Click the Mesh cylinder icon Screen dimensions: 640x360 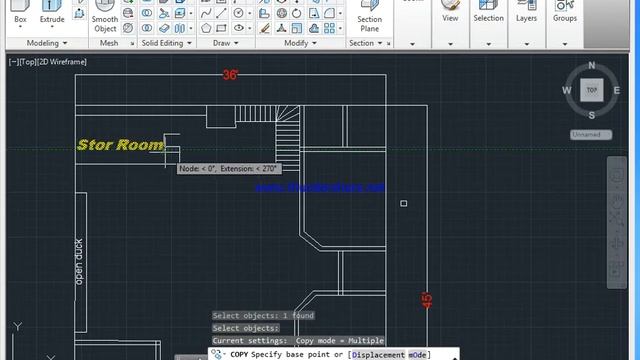[x=128, y=13]
